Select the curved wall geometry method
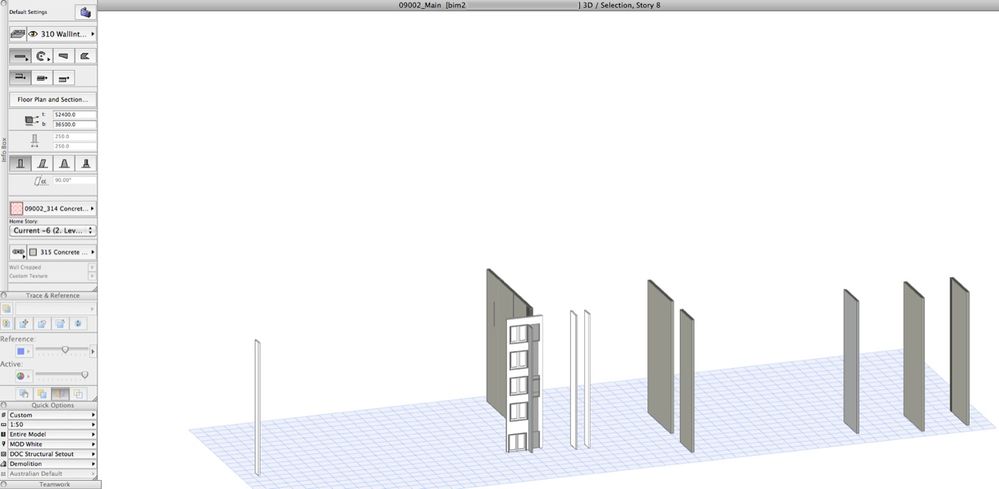Image resolution: width=999 pixels, height=489 pixels. 42,56
